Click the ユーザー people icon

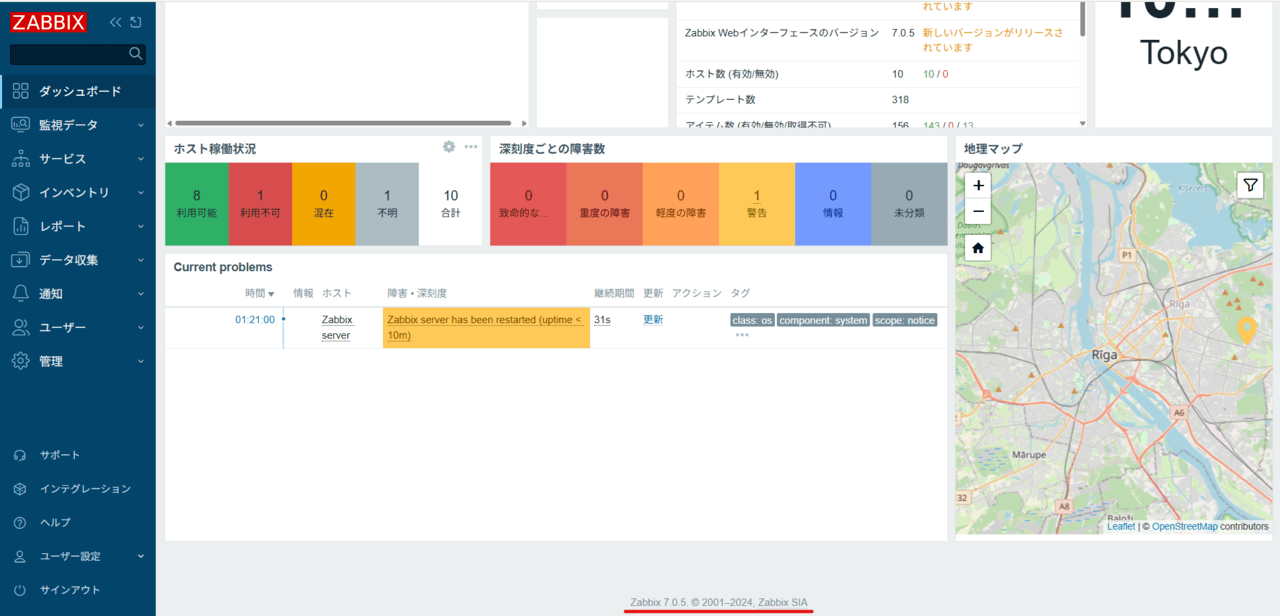click(21, 327)
